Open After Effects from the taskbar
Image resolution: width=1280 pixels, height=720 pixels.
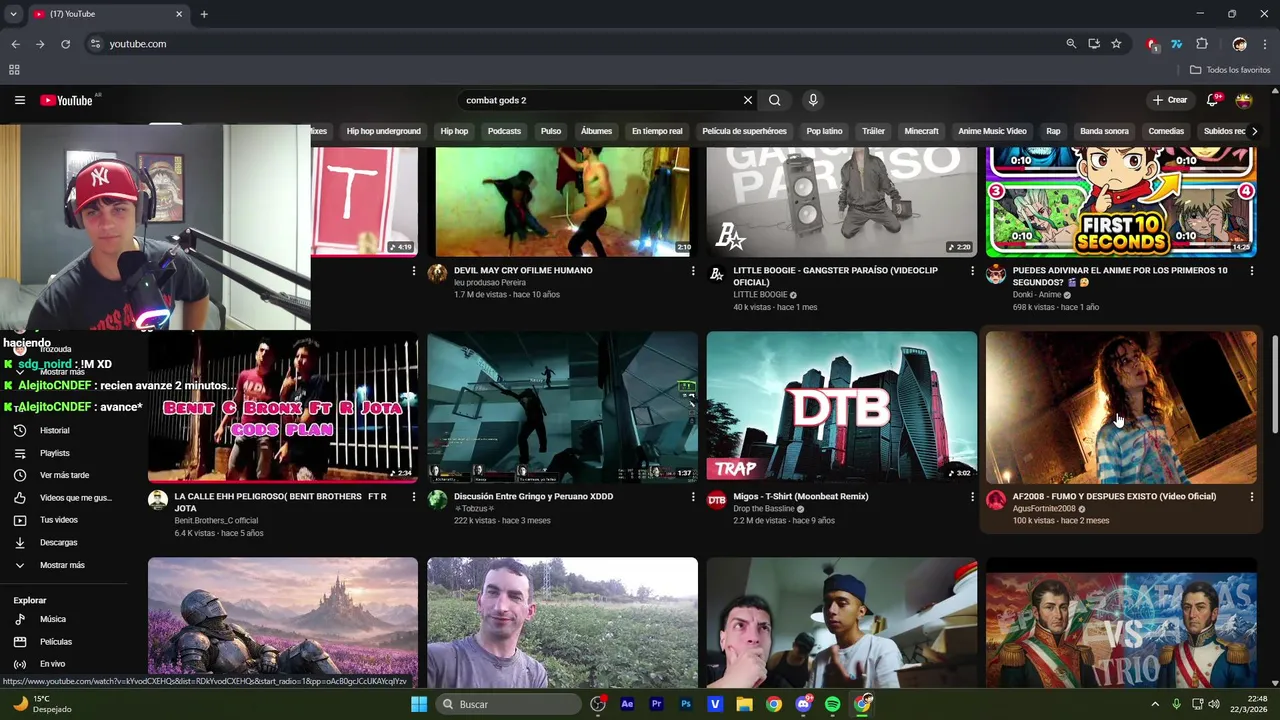click(x=627, y=704)
